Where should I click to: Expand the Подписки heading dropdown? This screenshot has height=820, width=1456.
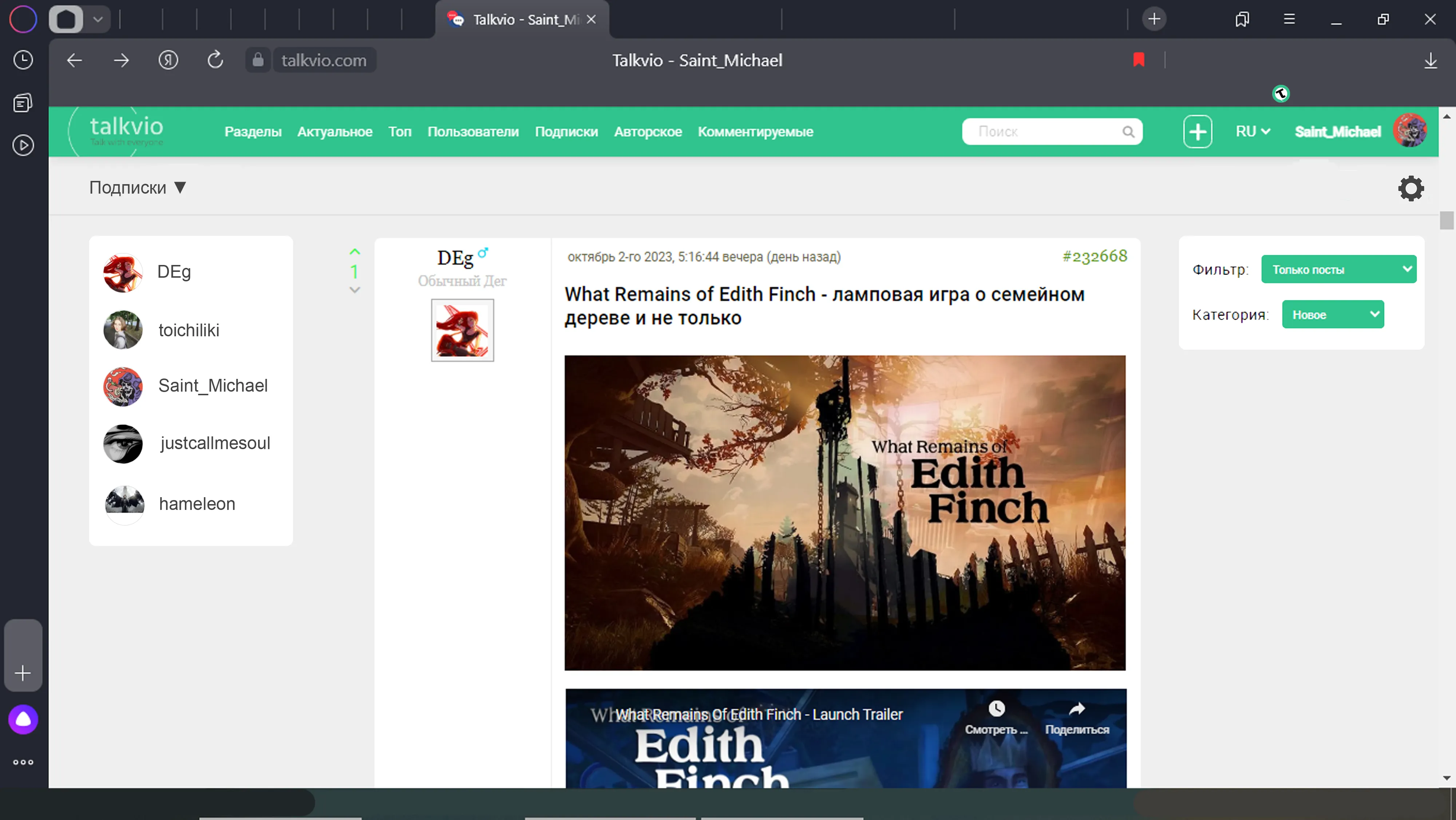pyautogui.click(x=137, y=188)
